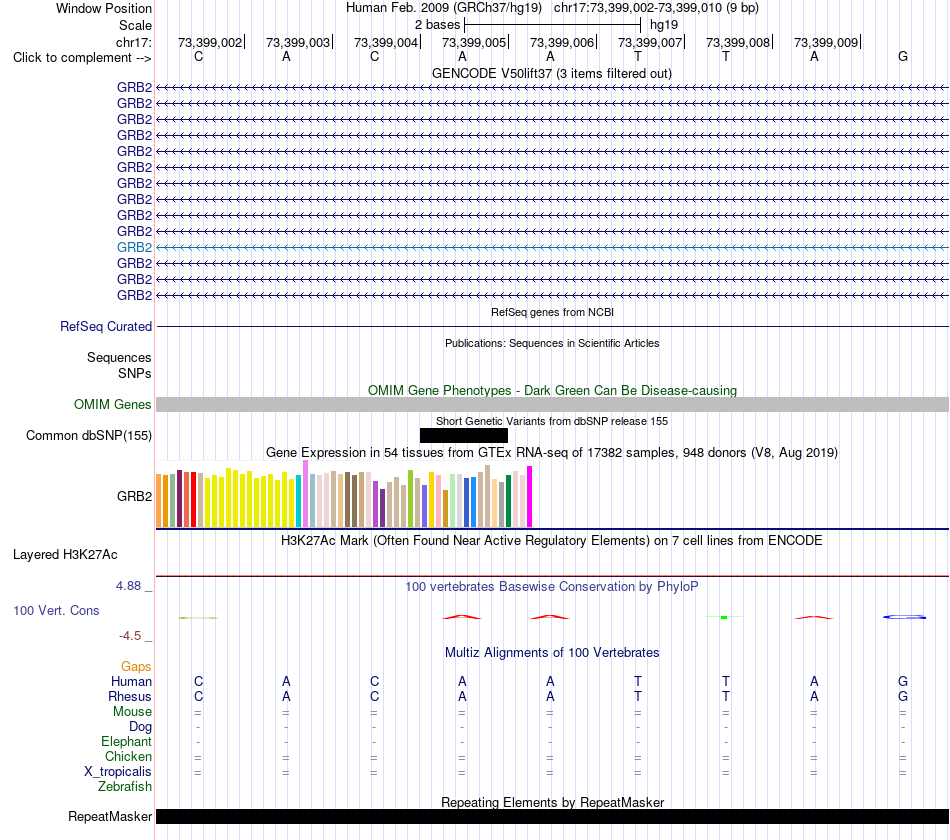Open 'Short Genetic Variants from dbSNP release 155' title
The width and height of the screenshot is (950, 840).
(552, 421)
